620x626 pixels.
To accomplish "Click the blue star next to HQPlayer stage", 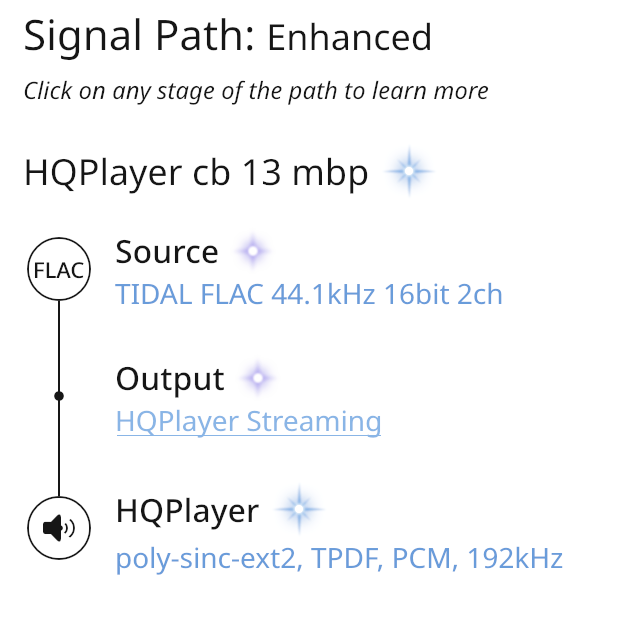I will [299, 509].
